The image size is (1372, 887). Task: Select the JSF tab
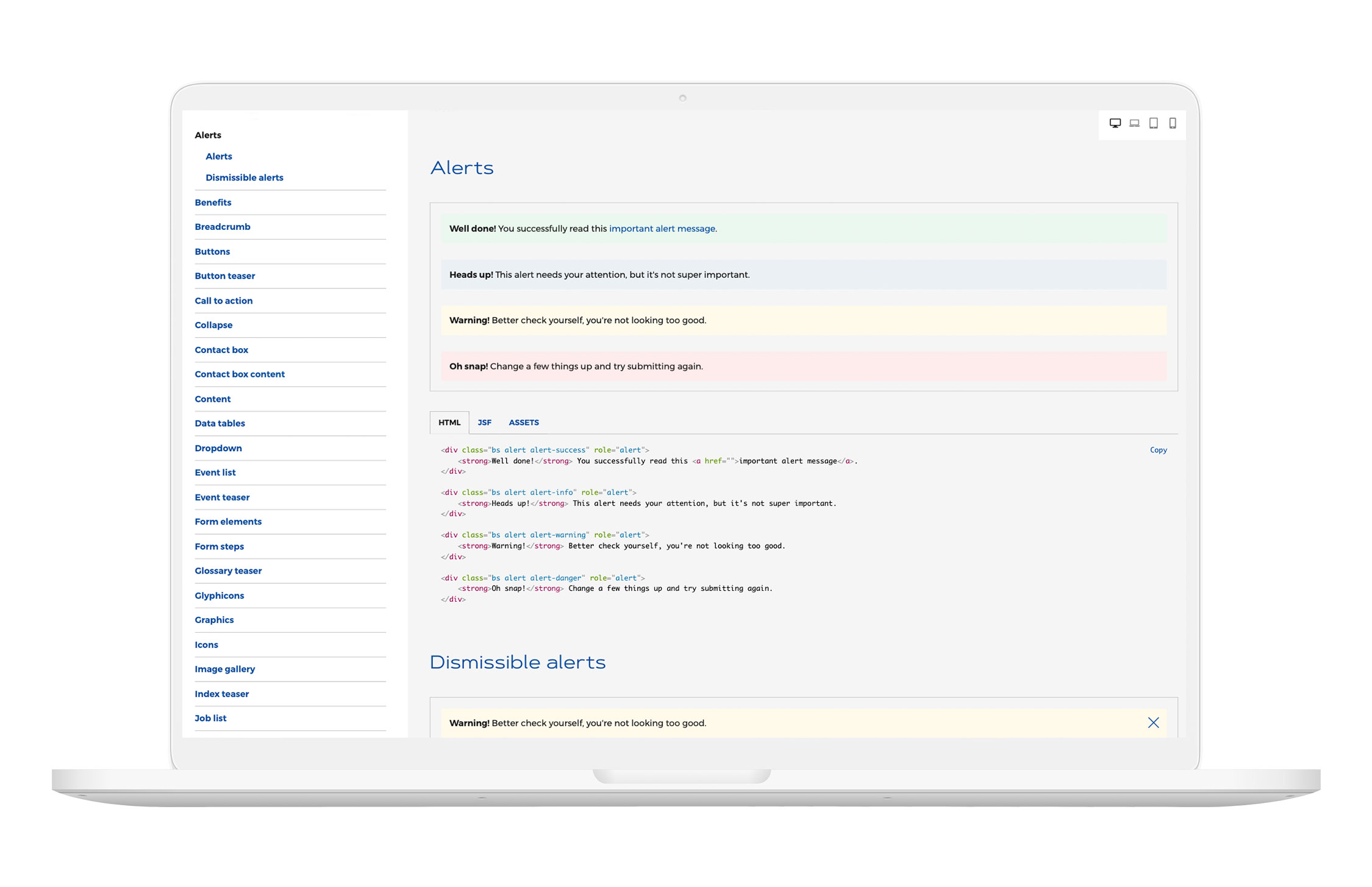(x=486, y=421)
